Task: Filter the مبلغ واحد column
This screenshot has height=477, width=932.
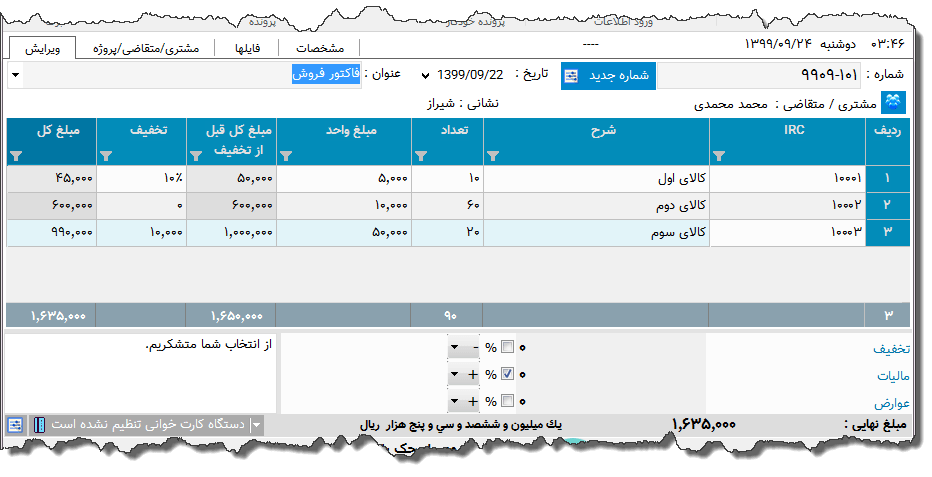Action: (286, 156)
